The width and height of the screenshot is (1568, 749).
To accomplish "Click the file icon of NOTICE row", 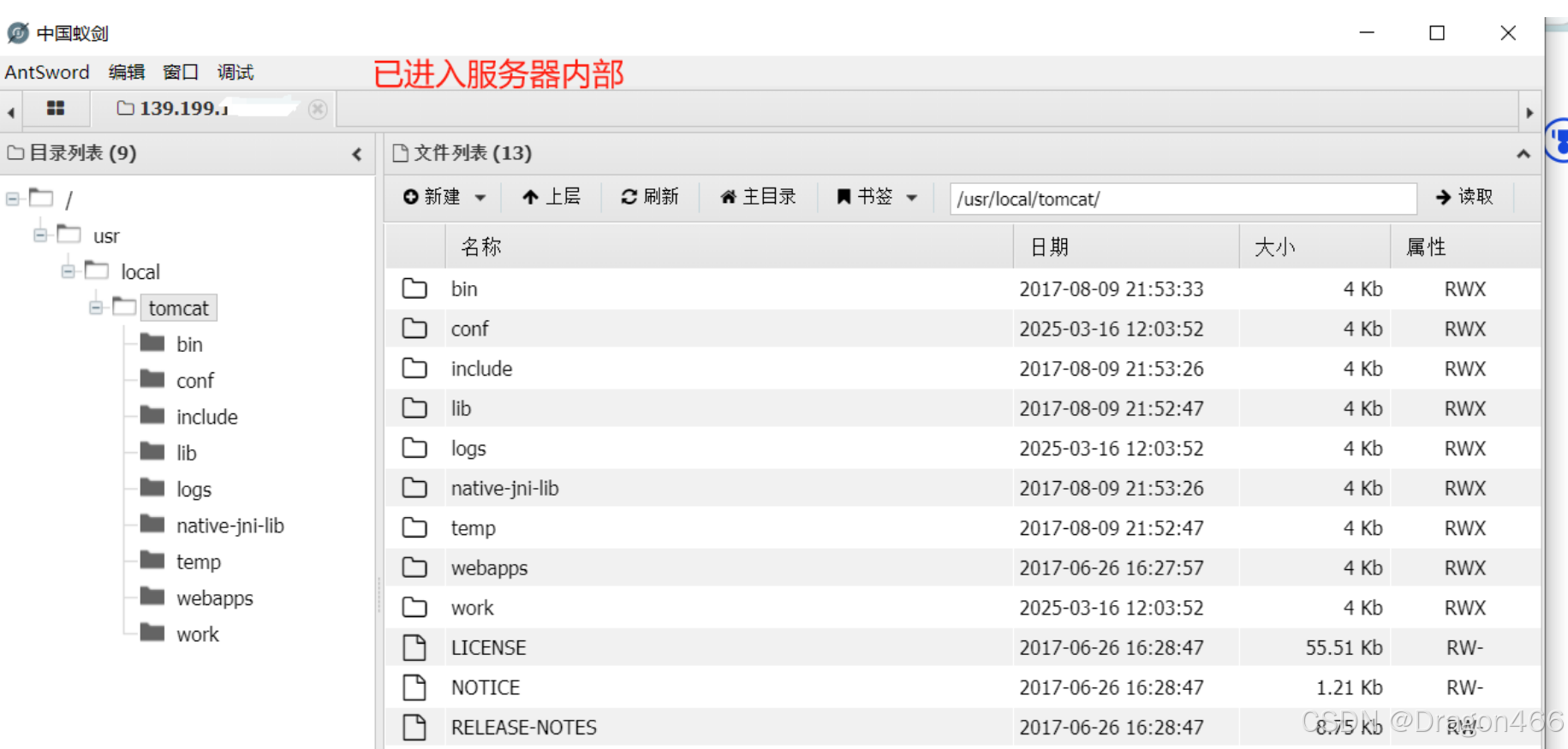I will (x=414, y=687).
